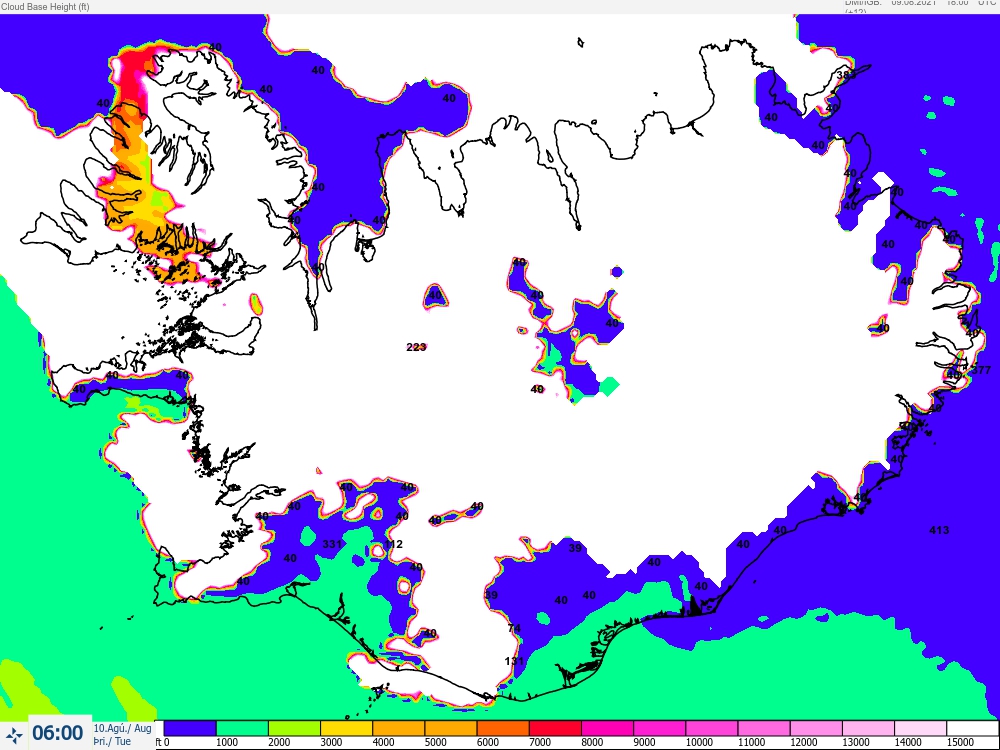Click the '383' value in the northeast
Image resolution: width=1000 pixels, height=750 pixels.
pos(846,75)
